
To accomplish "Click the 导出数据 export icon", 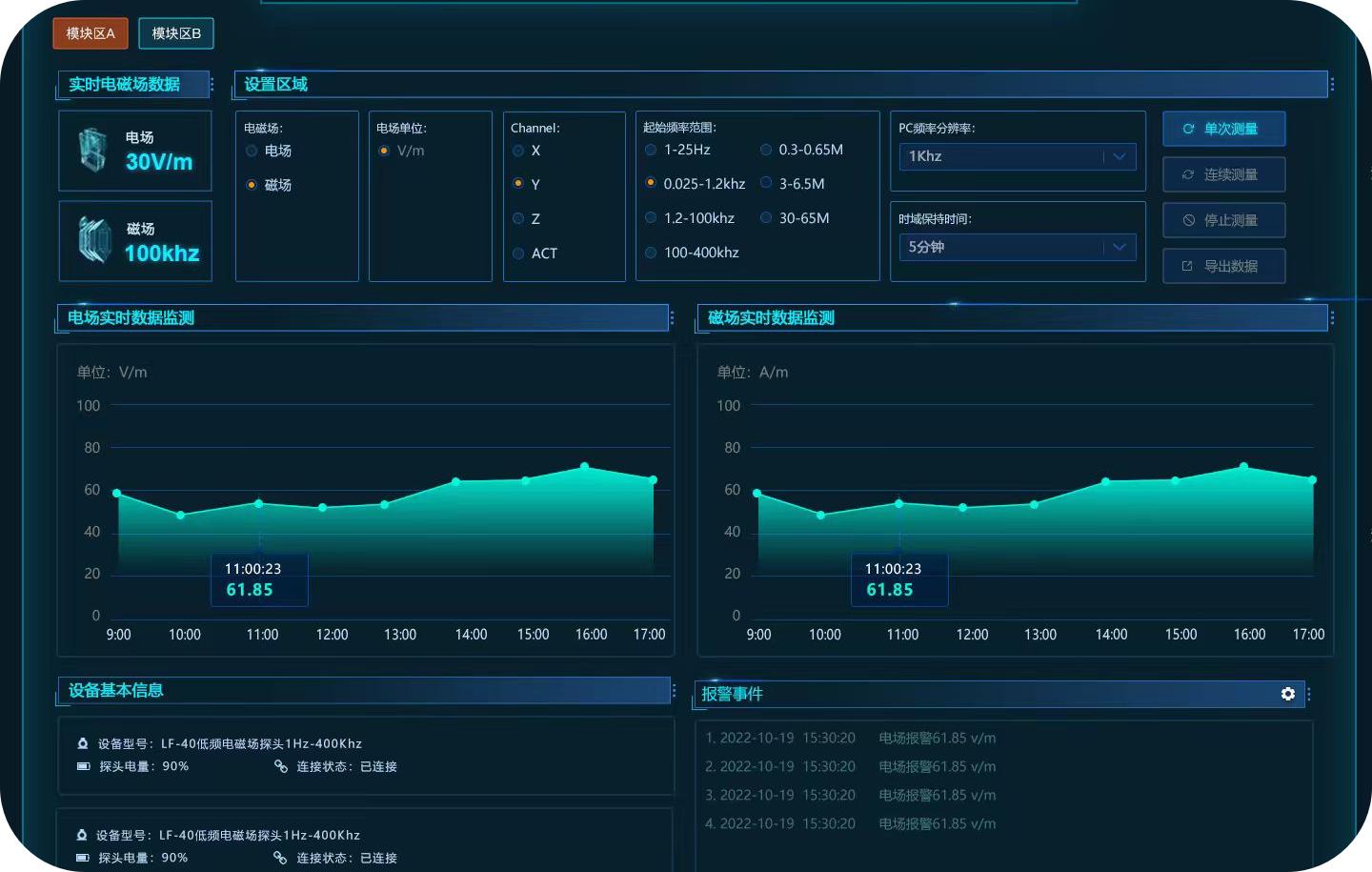I will click(1187, 266).
